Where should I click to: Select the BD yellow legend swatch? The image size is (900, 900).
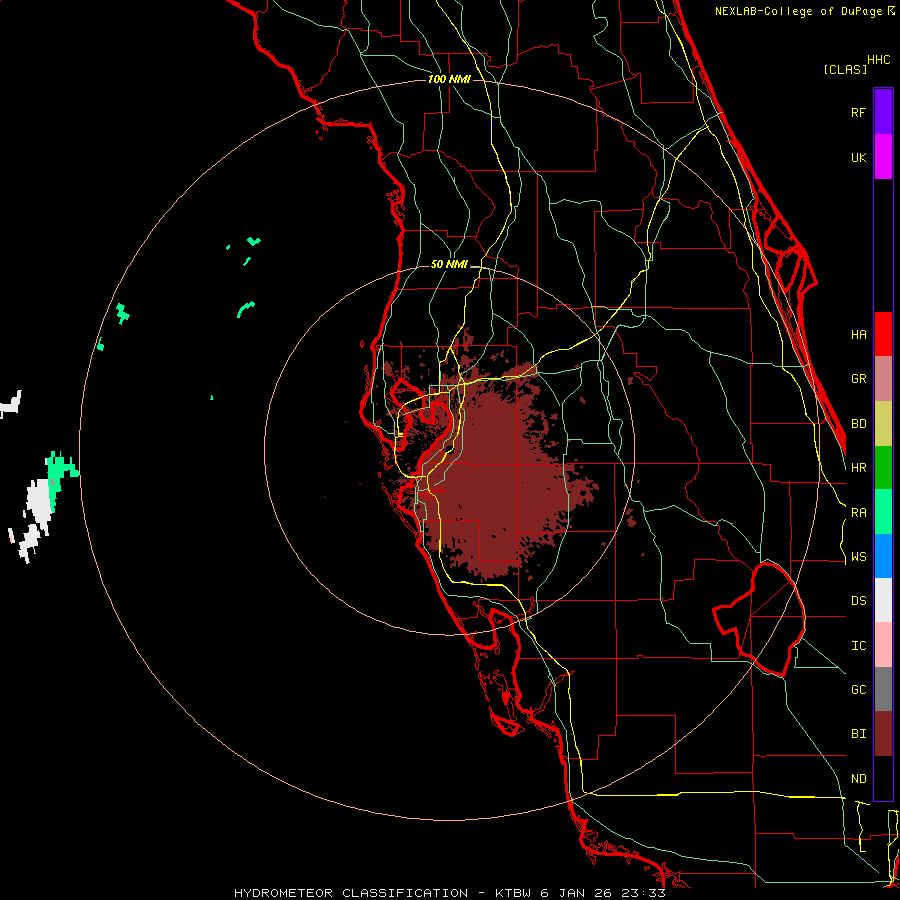(883, 424)
